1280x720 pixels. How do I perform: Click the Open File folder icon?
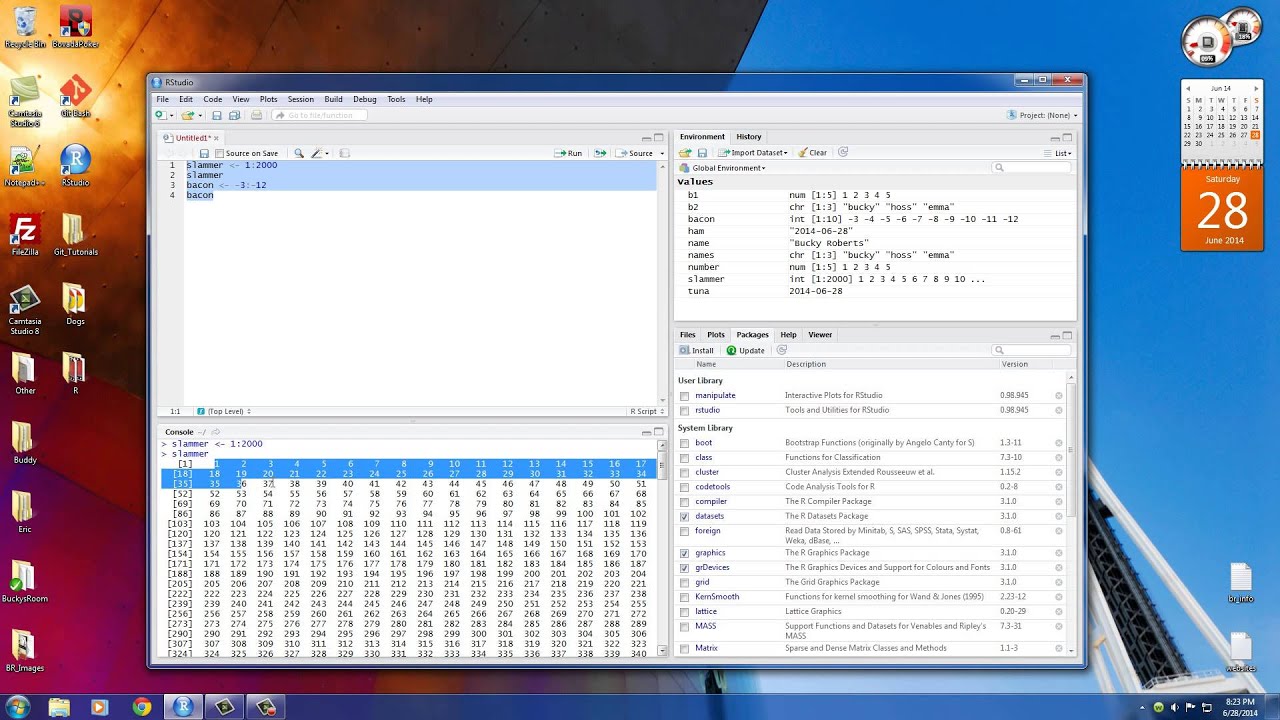point(187,115)
